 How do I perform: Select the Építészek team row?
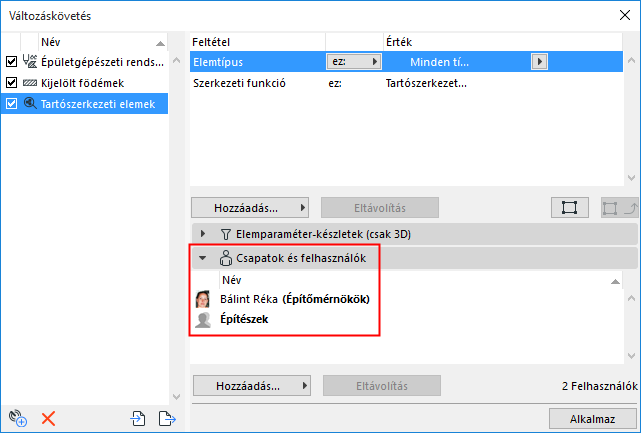[407, 319]
